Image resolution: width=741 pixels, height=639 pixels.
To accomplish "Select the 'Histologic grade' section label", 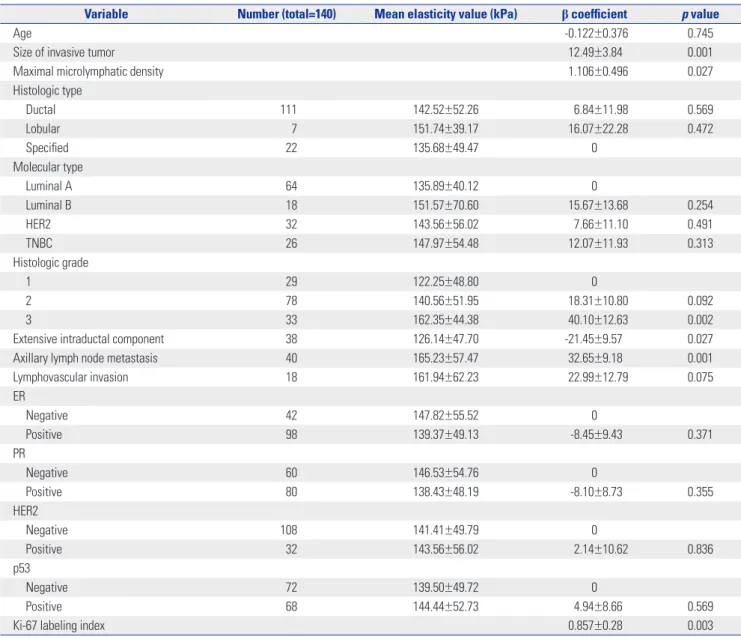I will (51, 263).
